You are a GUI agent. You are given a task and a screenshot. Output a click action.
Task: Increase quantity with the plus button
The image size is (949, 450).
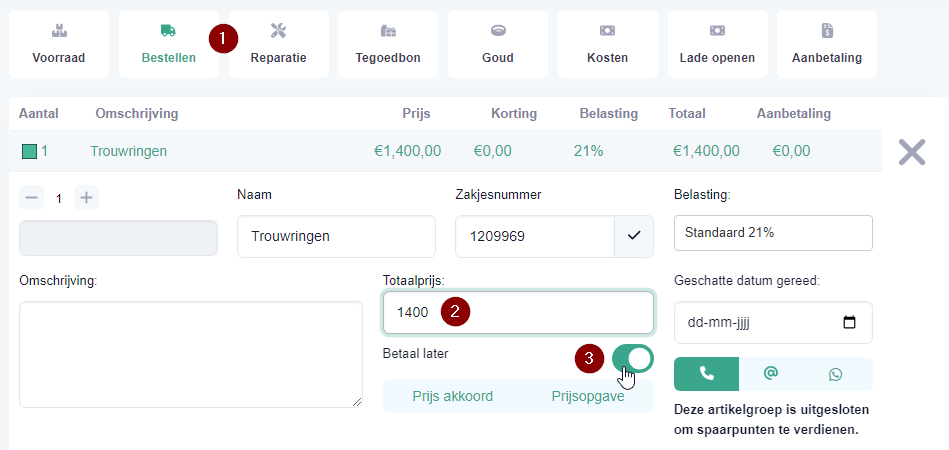point(87,198)
